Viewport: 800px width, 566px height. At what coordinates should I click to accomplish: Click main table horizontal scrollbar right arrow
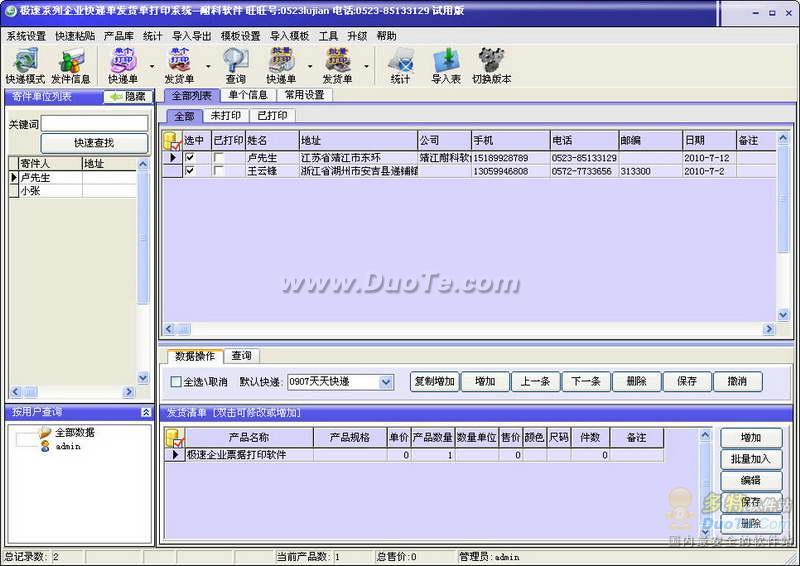pyautogui.click(x=769, y=329)
